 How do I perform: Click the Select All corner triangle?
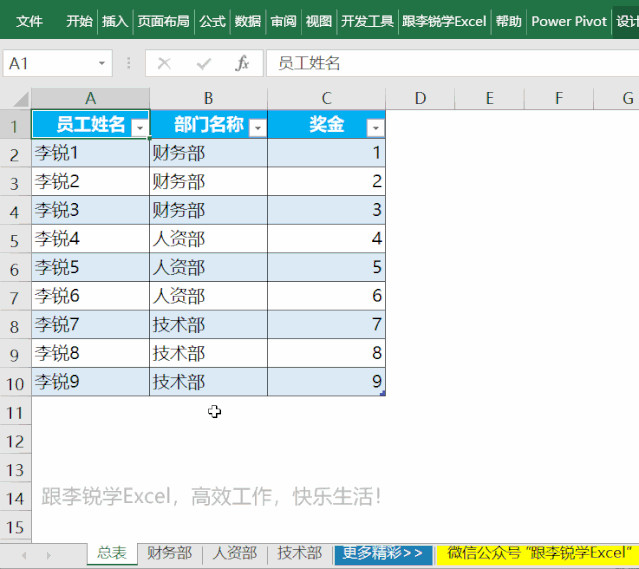[20, 99]
